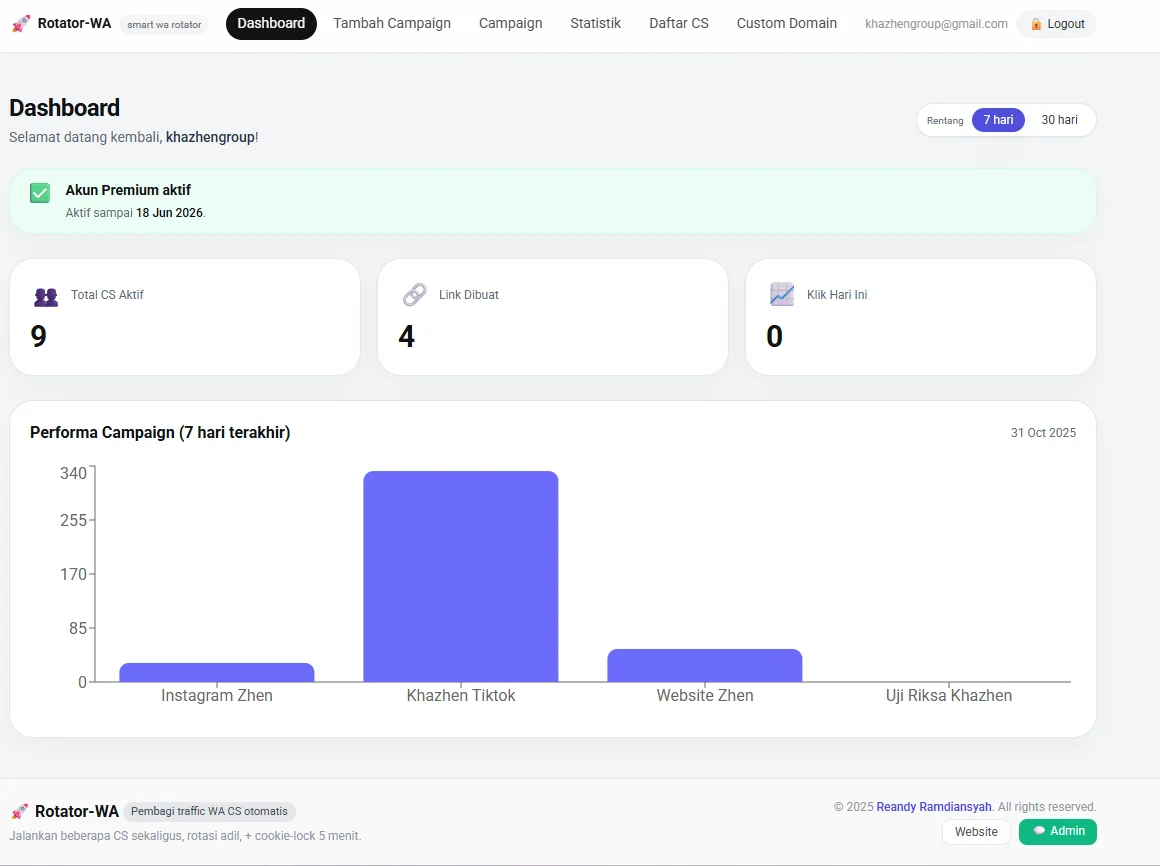Click the Rotator-WA rocket logo icon
Image resolution: width=1160 pixels, height=866 pixels.
coord(19,23)
